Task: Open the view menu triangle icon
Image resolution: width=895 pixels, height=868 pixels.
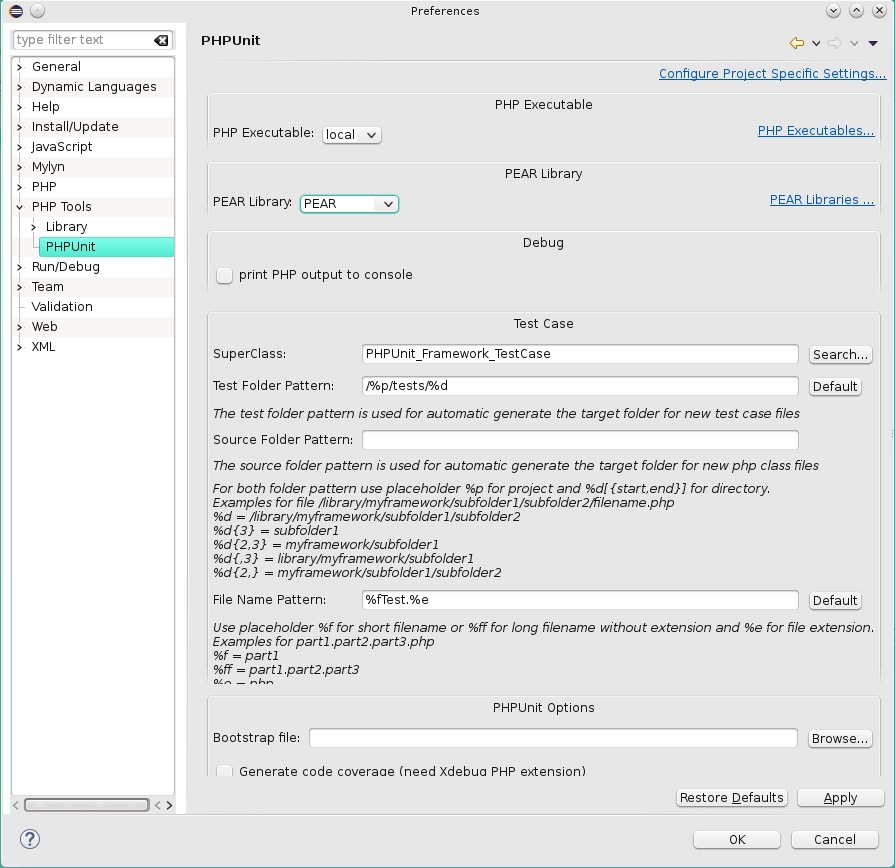Action: point(873,43)
